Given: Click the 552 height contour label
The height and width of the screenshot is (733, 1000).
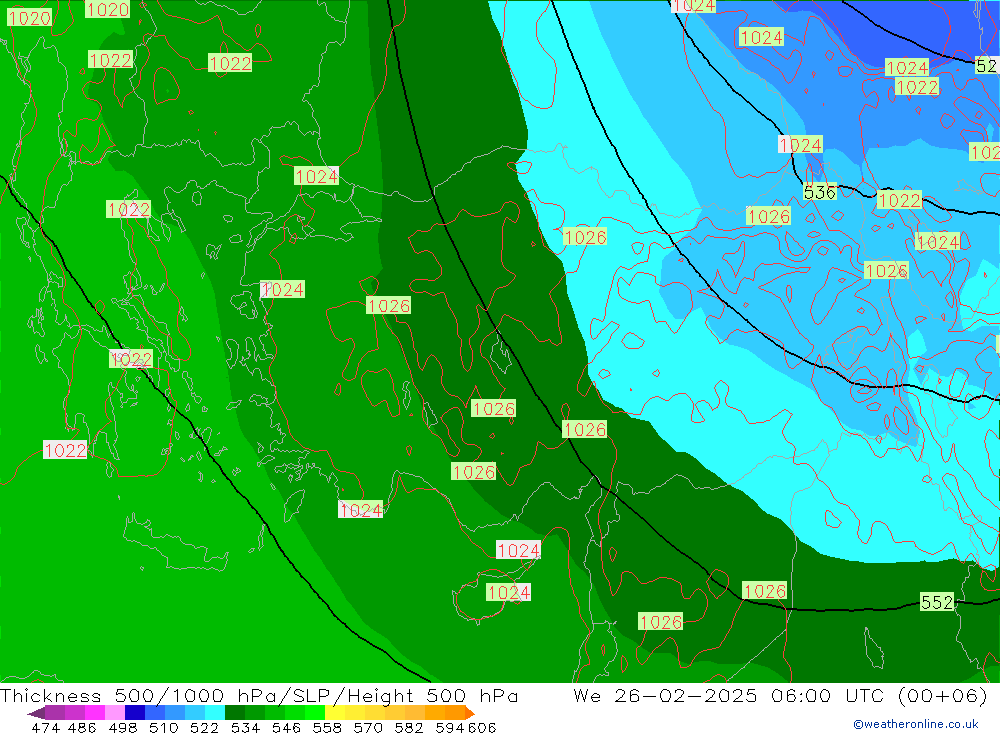Looking at the screenshot, I should (937, 602).
